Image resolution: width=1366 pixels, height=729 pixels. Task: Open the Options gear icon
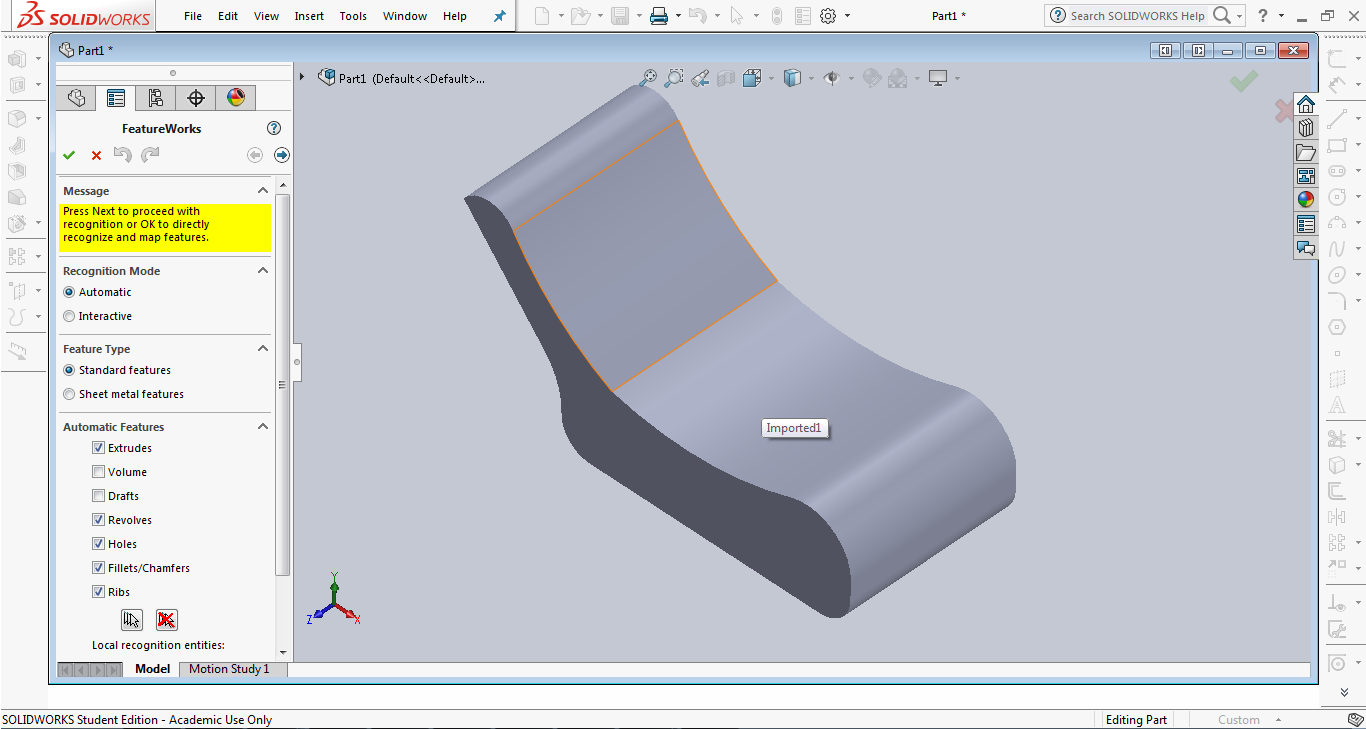tap(828, 16)
